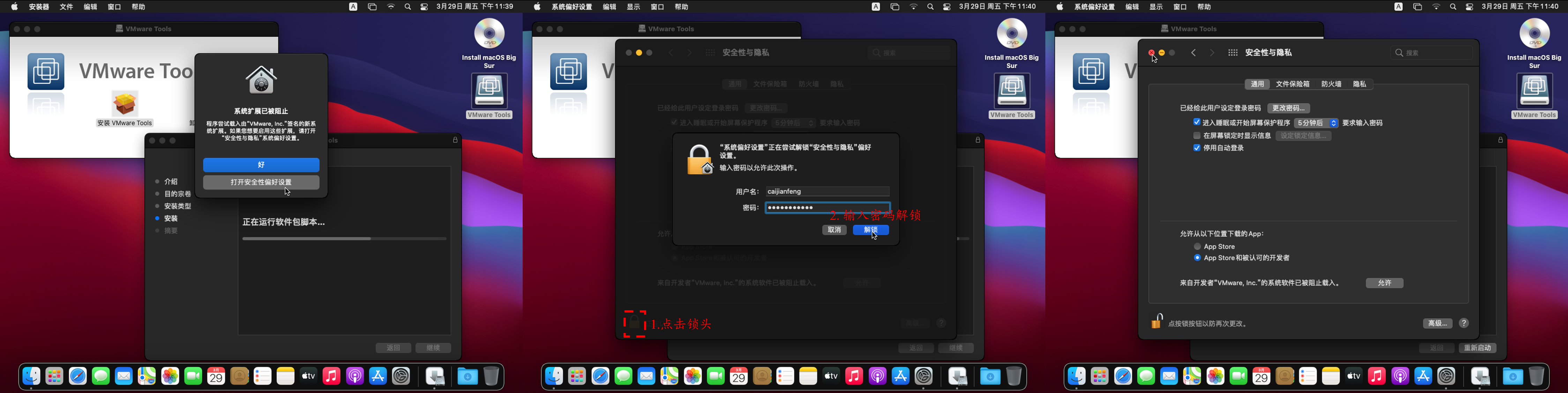The image size is (1568, 393).
Task: Click the Wi-Fi icon in the 安装器 menu bar
Action: 391,7
